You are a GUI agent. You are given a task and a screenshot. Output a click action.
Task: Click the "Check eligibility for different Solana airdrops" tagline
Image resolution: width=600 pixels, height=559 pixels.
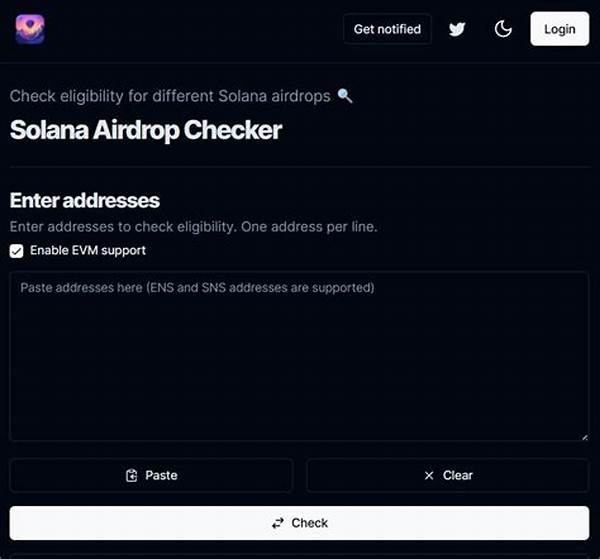point(171,96)
